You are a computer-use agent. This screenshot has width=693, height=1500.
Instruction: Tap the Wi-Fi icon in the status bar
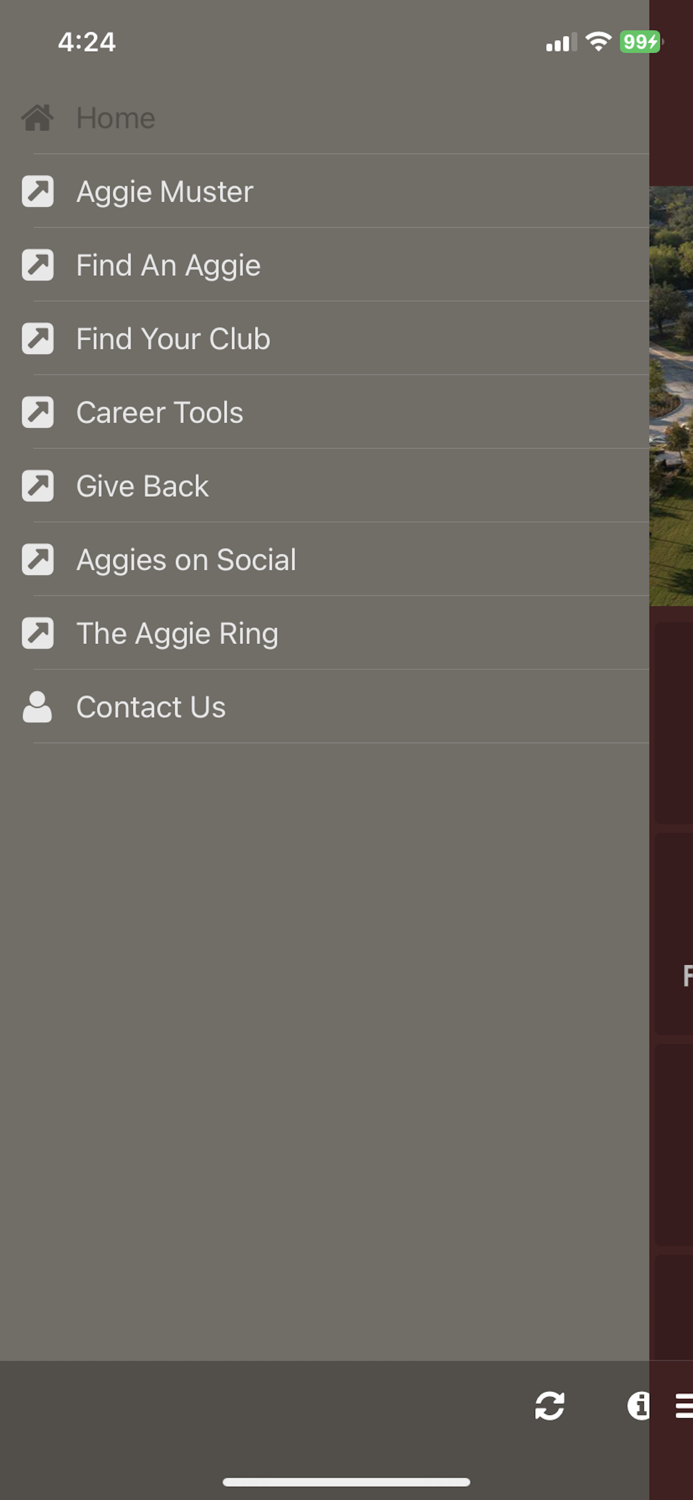coord(597,42)
